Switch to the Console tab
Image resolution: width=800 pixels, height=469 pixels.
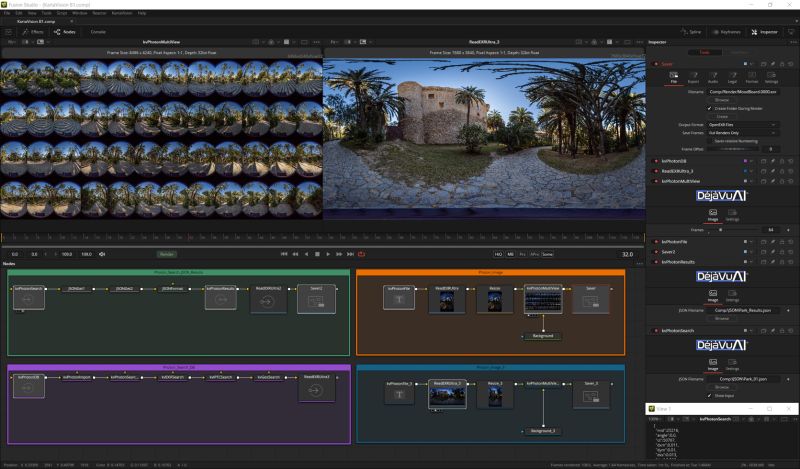click(98, 32)
